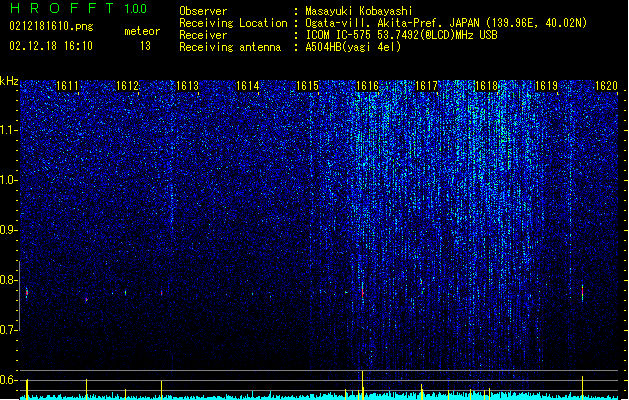Click the Receiver label
Image resolution: width=629 pixels, height=400 pixels.
coord(203,35)
